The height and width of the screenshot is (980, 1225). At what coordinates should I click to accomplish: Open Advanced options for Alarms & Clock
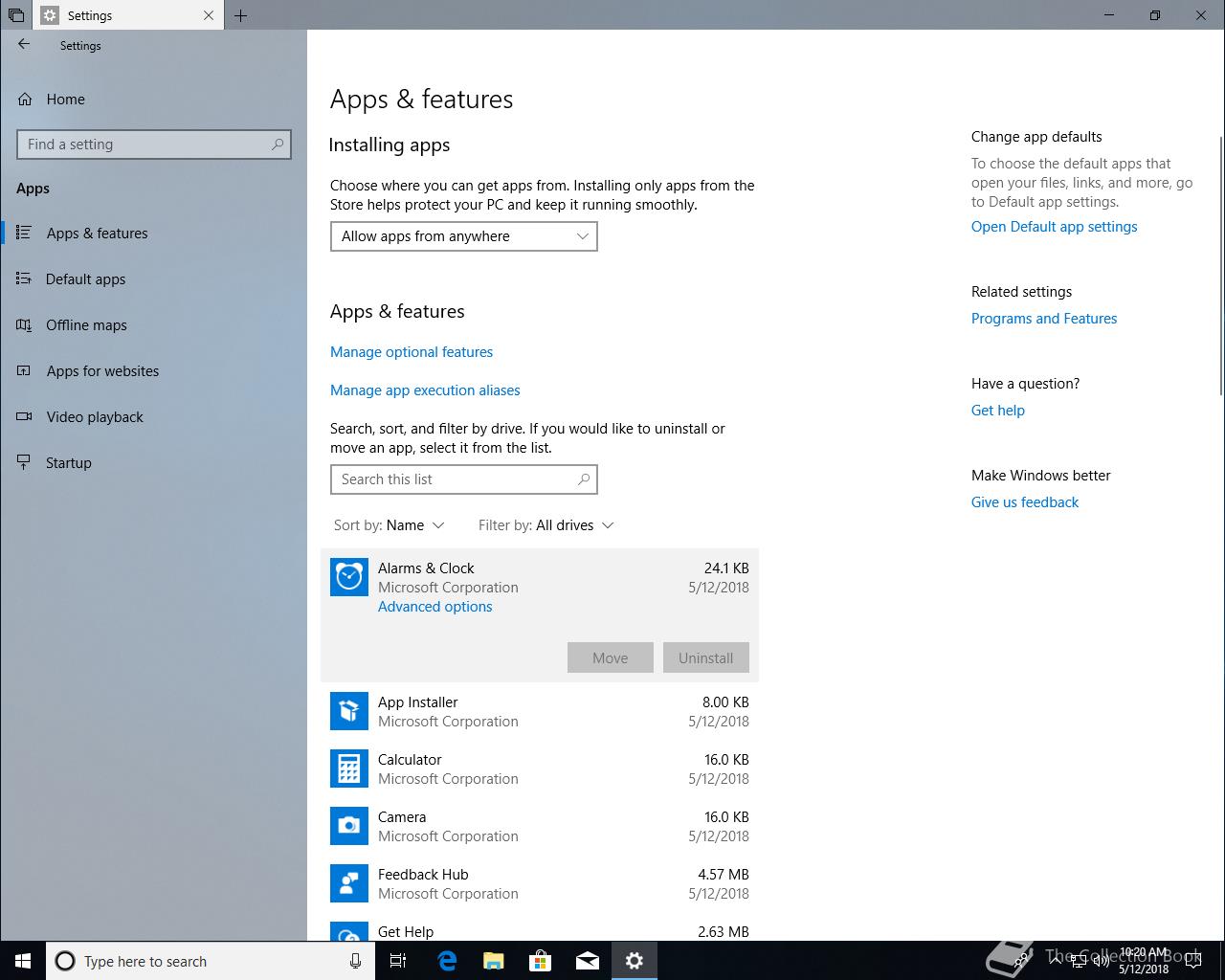point(434,607)
